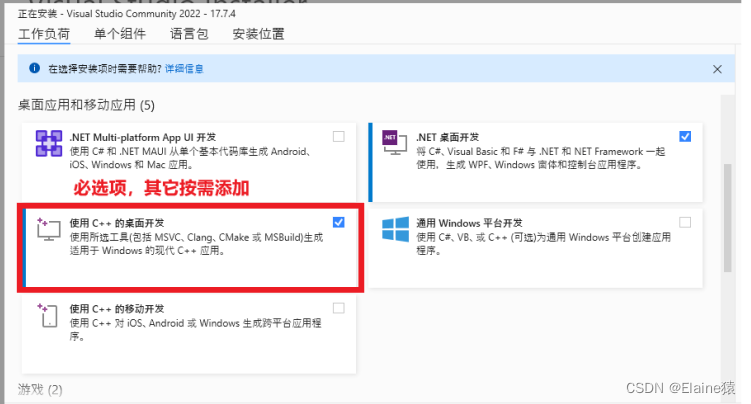Click the .NET 桌面开发 workload icon
751x404 pixels.
point(394,143)
